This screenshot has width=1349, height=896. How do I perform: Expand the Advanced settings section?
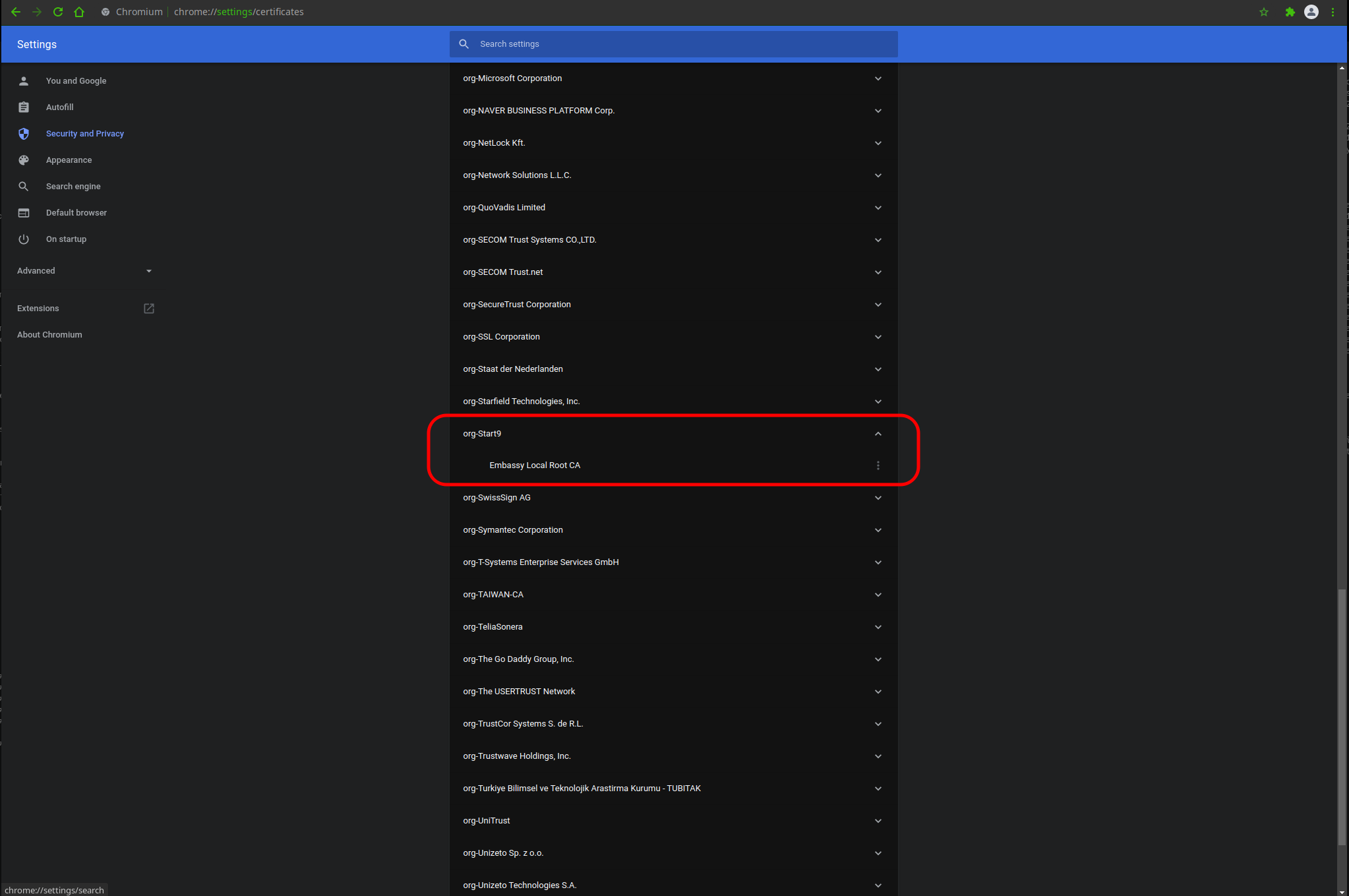tap(84, 271)
